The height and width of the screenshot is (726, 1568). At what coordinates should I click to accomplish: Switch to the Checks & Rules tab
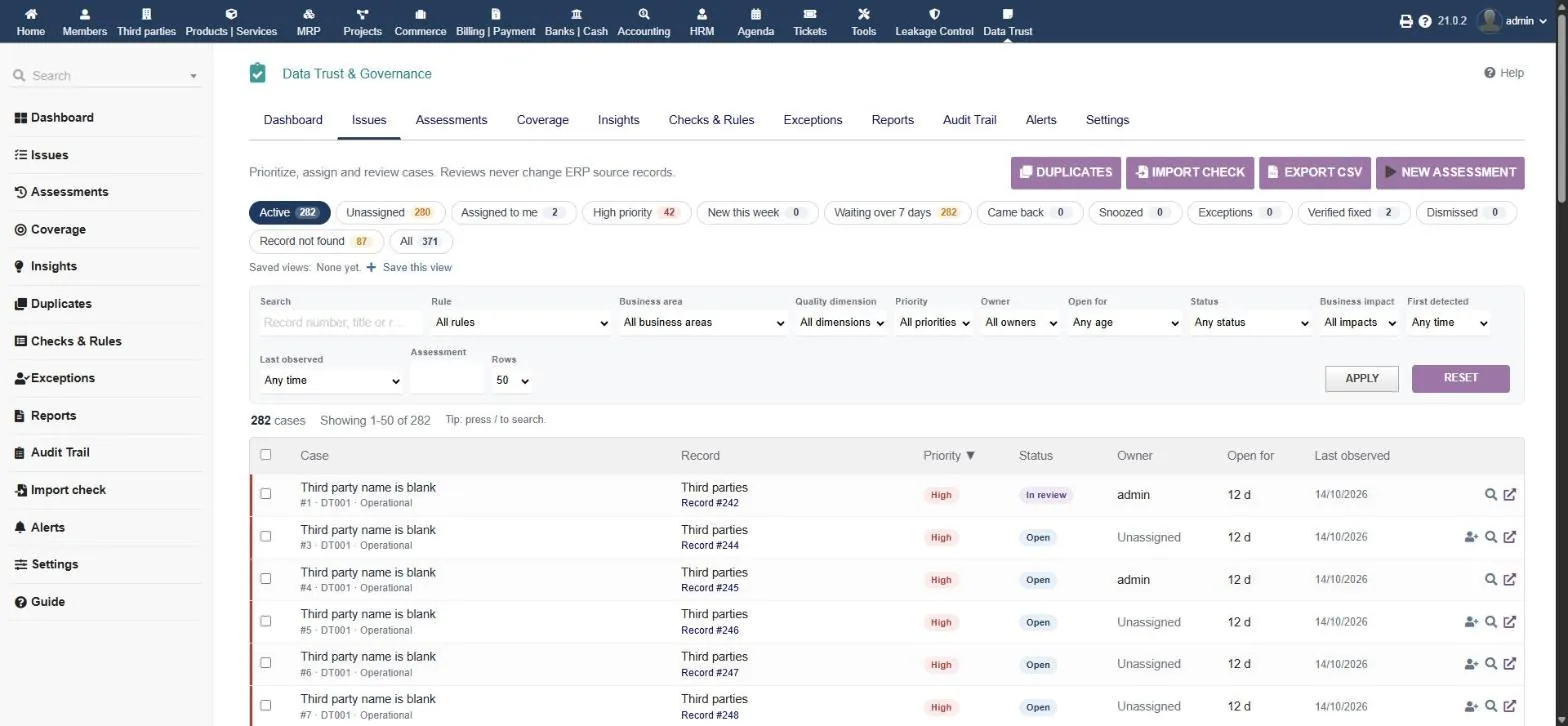pos(711,120)
